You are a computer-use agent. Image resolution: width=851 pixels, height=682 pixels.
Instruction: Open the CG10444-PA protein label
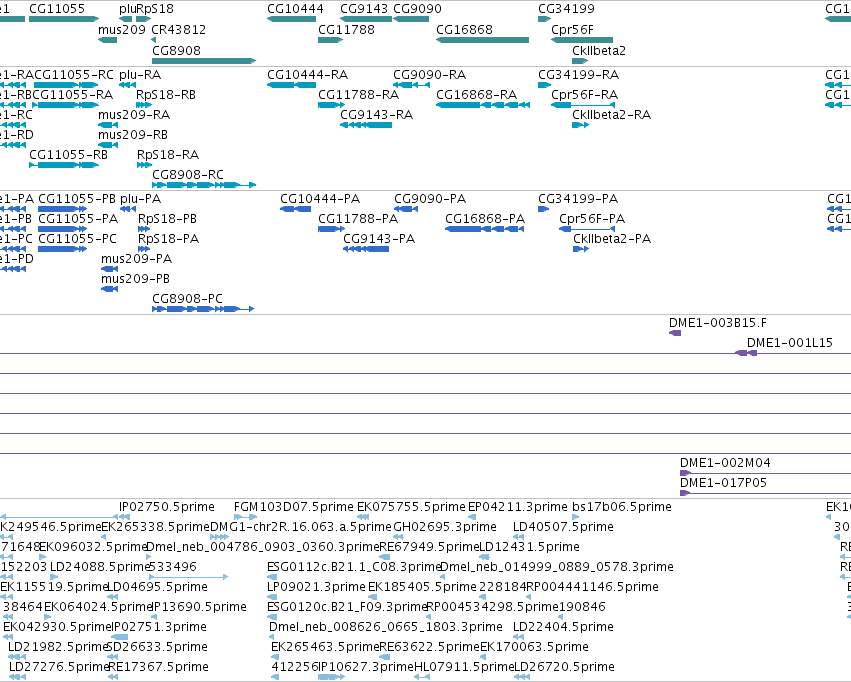pos(320,199)
